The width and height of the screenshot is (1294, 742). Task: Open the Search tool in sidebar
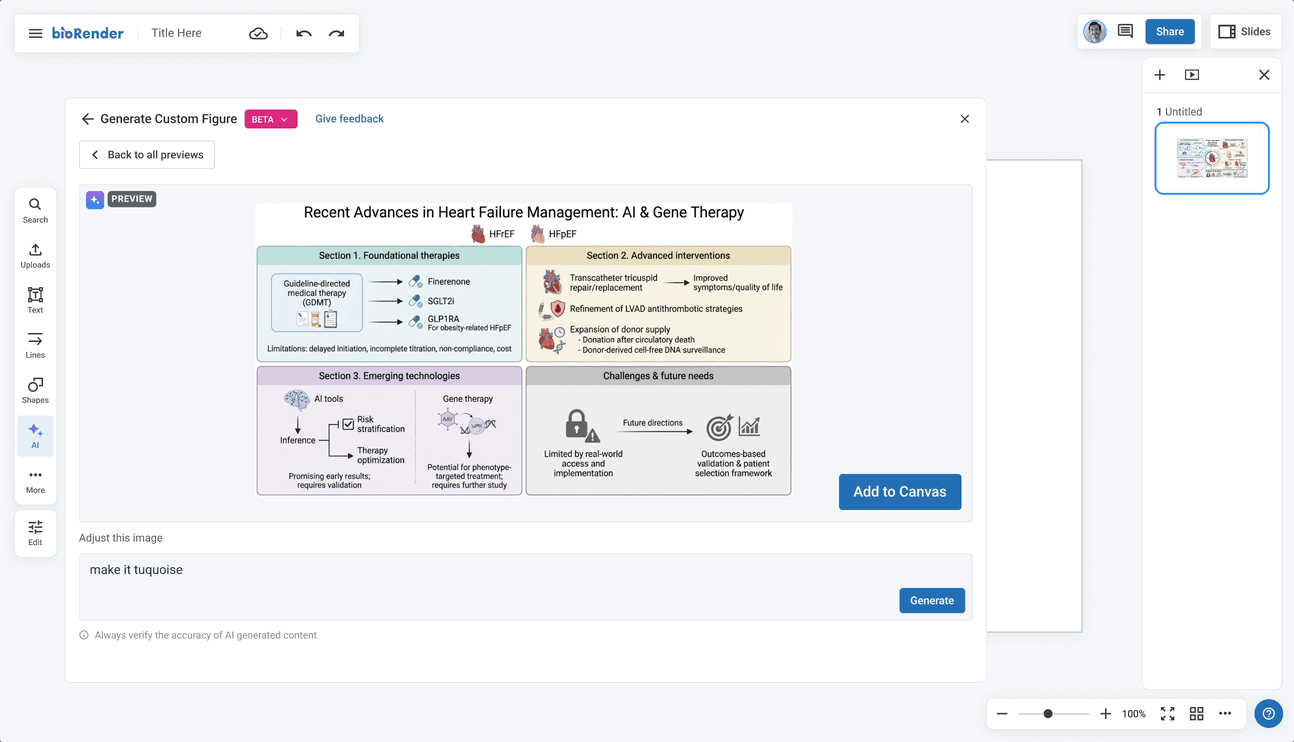point(35,210)
